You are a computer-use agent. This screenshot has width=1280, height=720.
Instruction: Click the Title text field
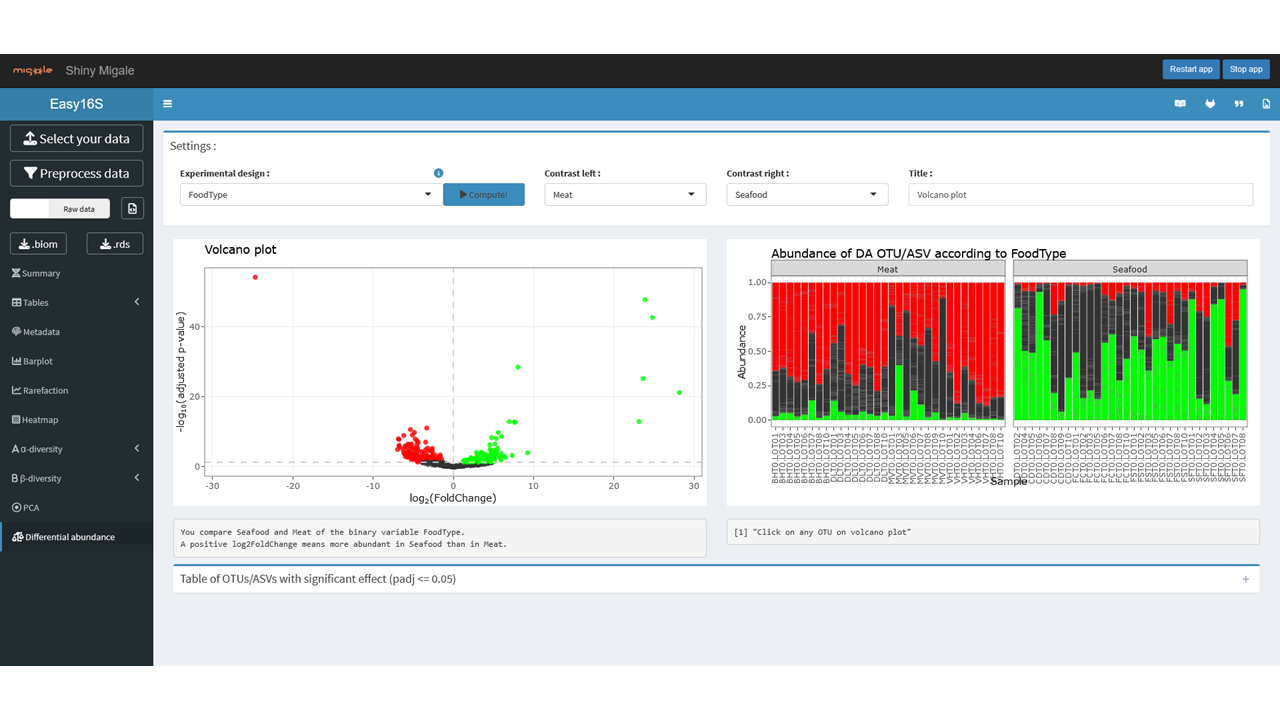(x=1080, y=195)
